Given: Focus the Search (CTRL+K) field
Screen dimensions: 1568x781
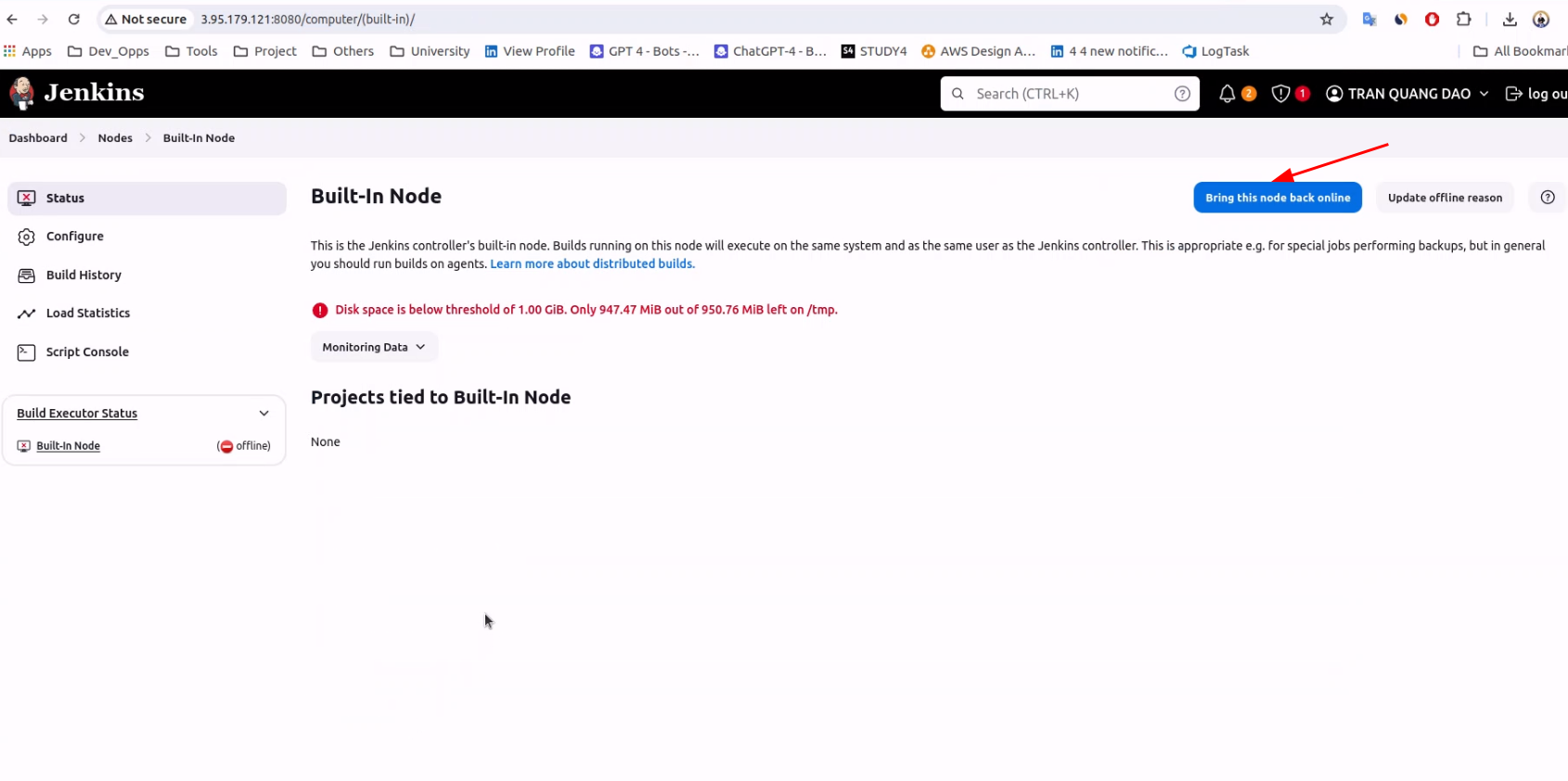Looking at the screenshot, I should pos(1070,94).
